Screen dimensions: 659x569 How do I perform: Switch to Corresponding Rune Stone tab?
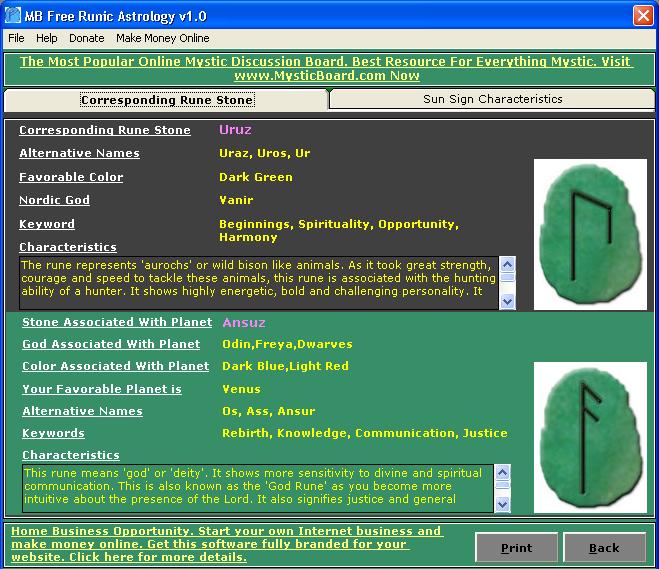tap(166, 100)
